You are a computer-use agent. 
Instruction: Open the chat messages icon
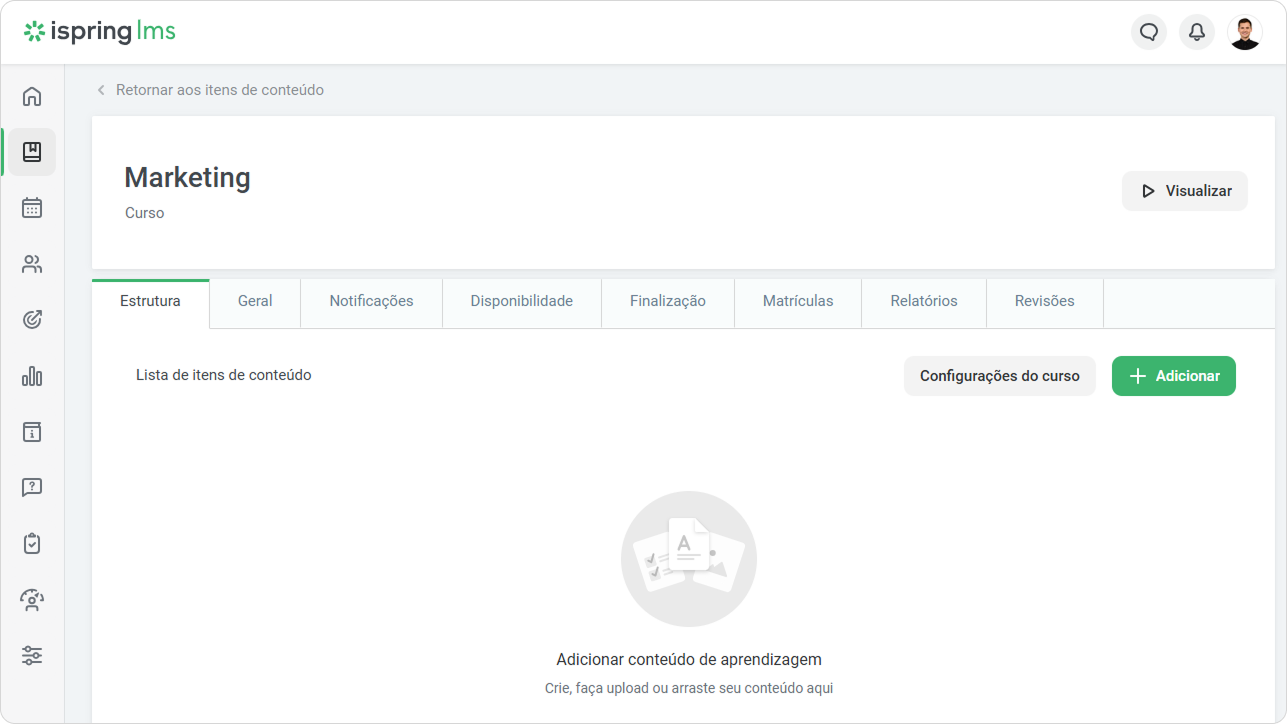(x=1149, y=32)
